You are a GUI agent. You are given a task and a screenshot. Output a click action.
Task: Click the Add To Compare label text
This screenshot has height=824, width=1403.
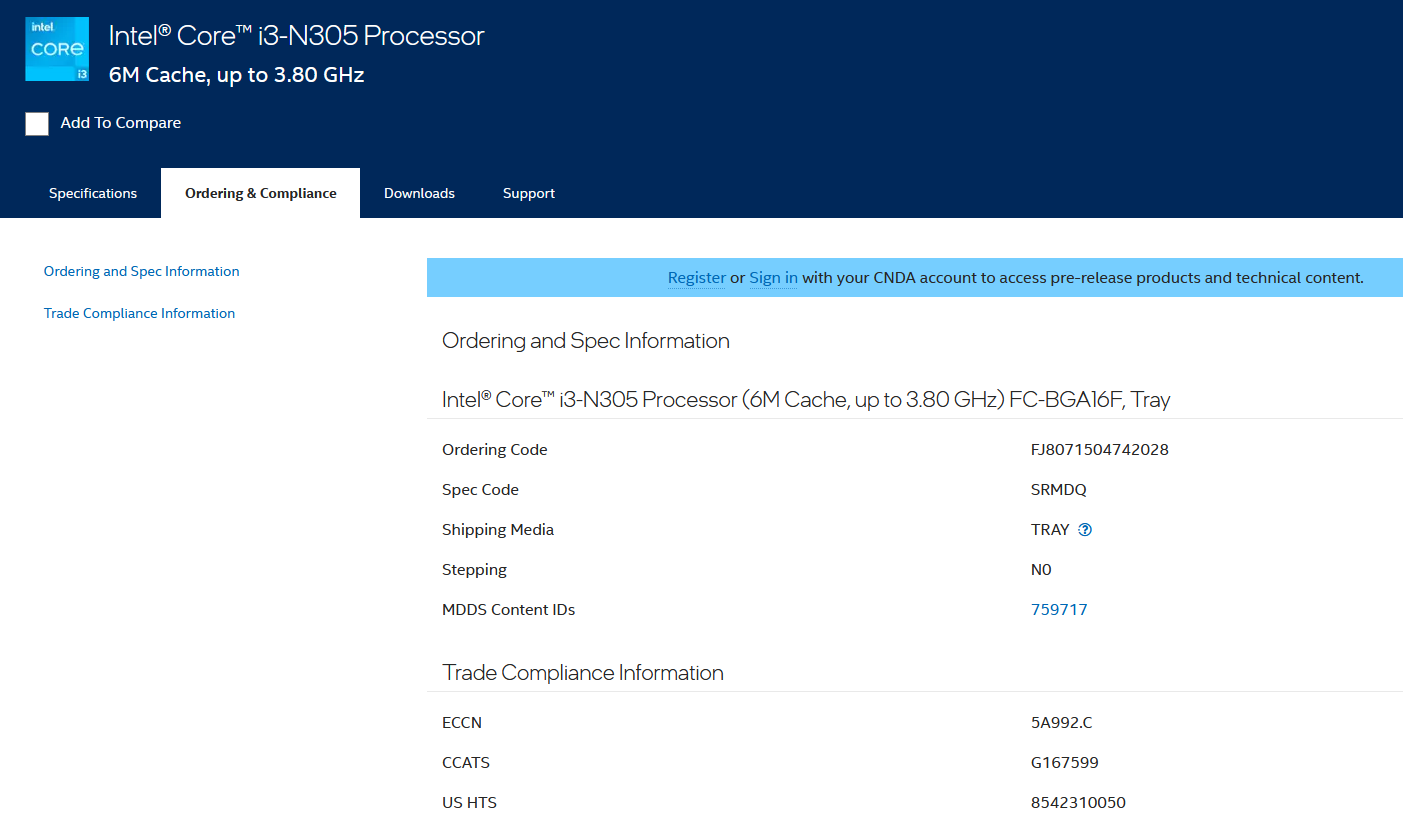tap(121, 123)
